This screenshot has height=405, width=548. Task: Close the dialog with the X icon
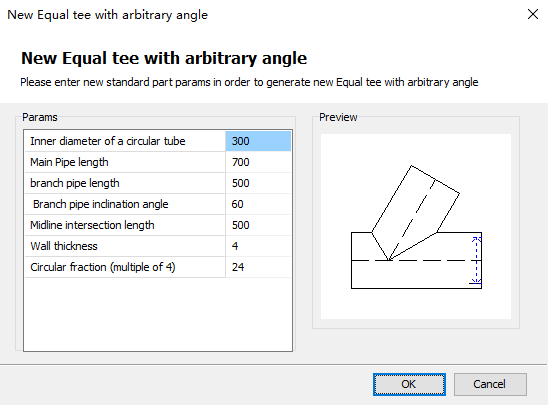tap(533, 14)
